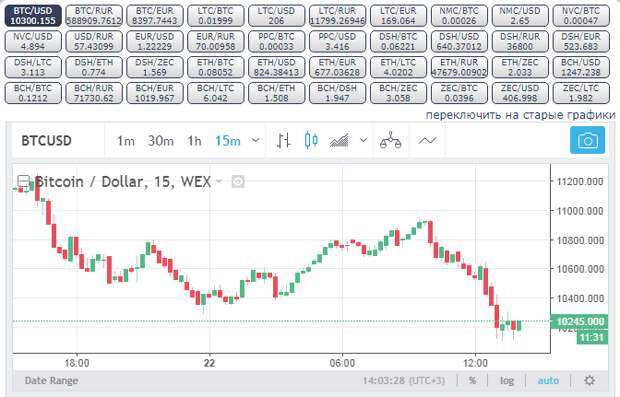Select the bars chart style icon

[x=284, y=140]
